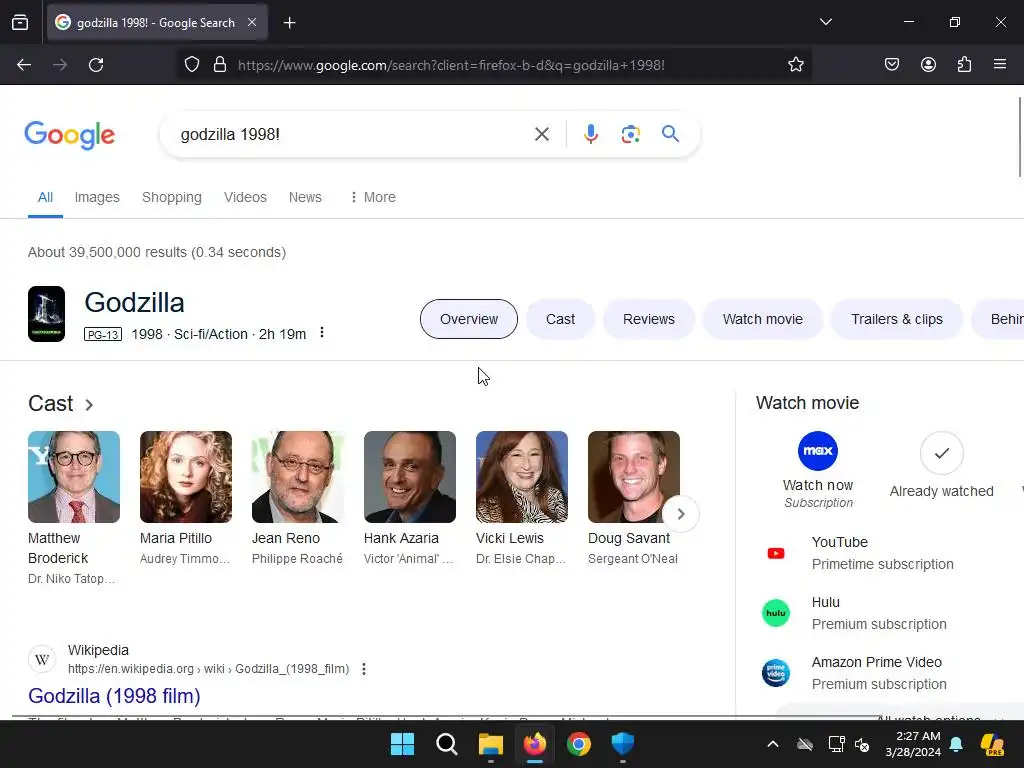Open Matthew Broderick cast photo
Screen dimensions: 1024x768
[x=74, y=477]
